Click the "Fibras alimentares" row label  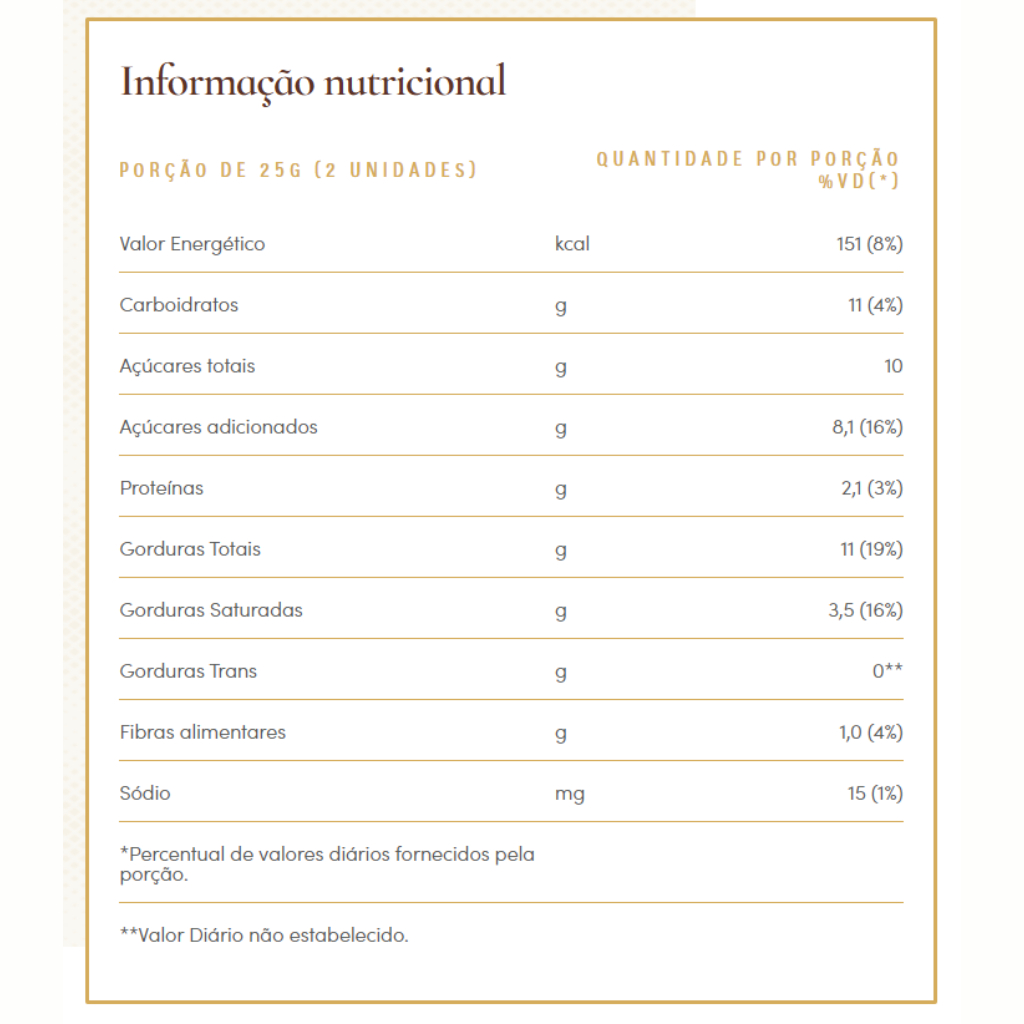[202, 732]
